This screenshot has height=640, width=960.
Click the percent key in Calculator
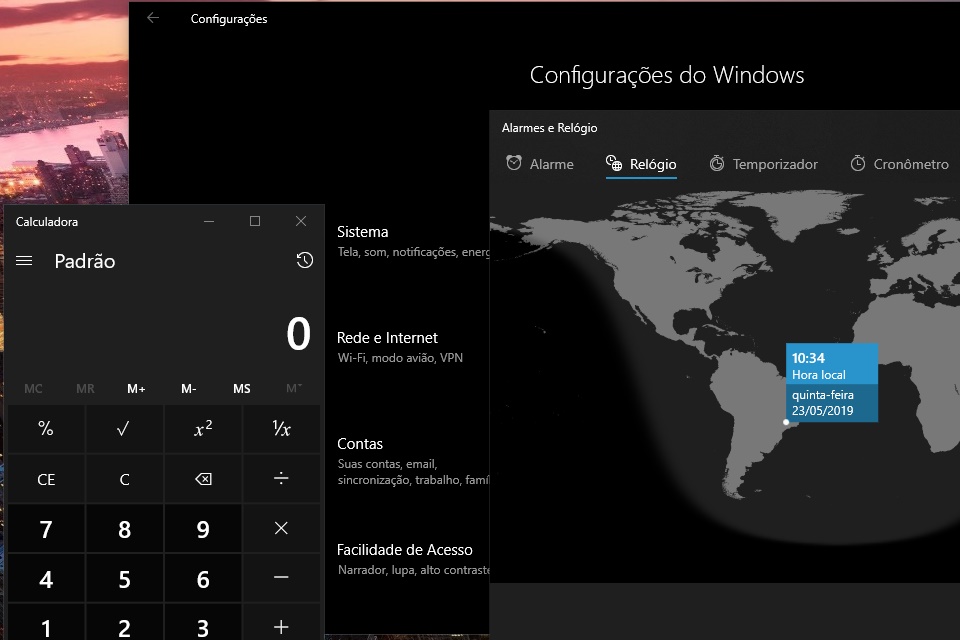pyautogui.click(x=46, y=429)
